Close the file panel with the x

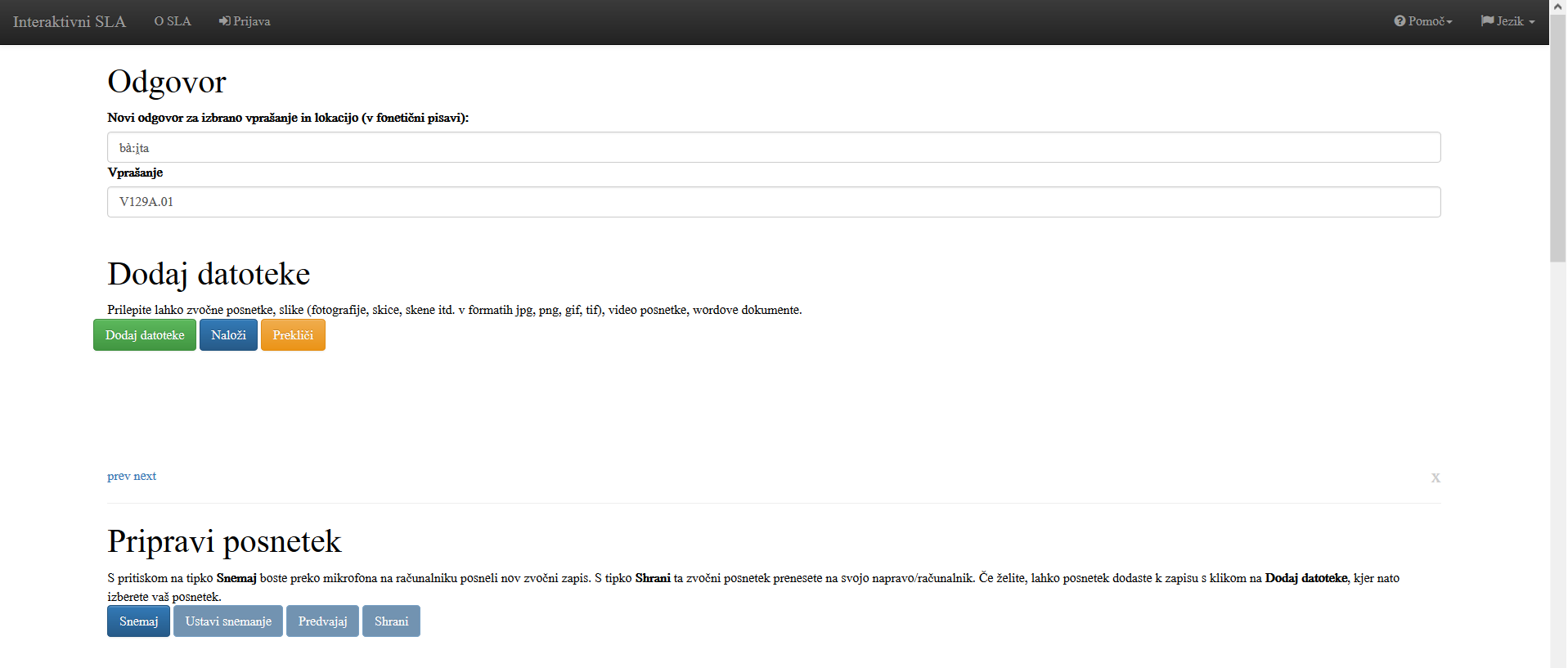pos(1435,477)
